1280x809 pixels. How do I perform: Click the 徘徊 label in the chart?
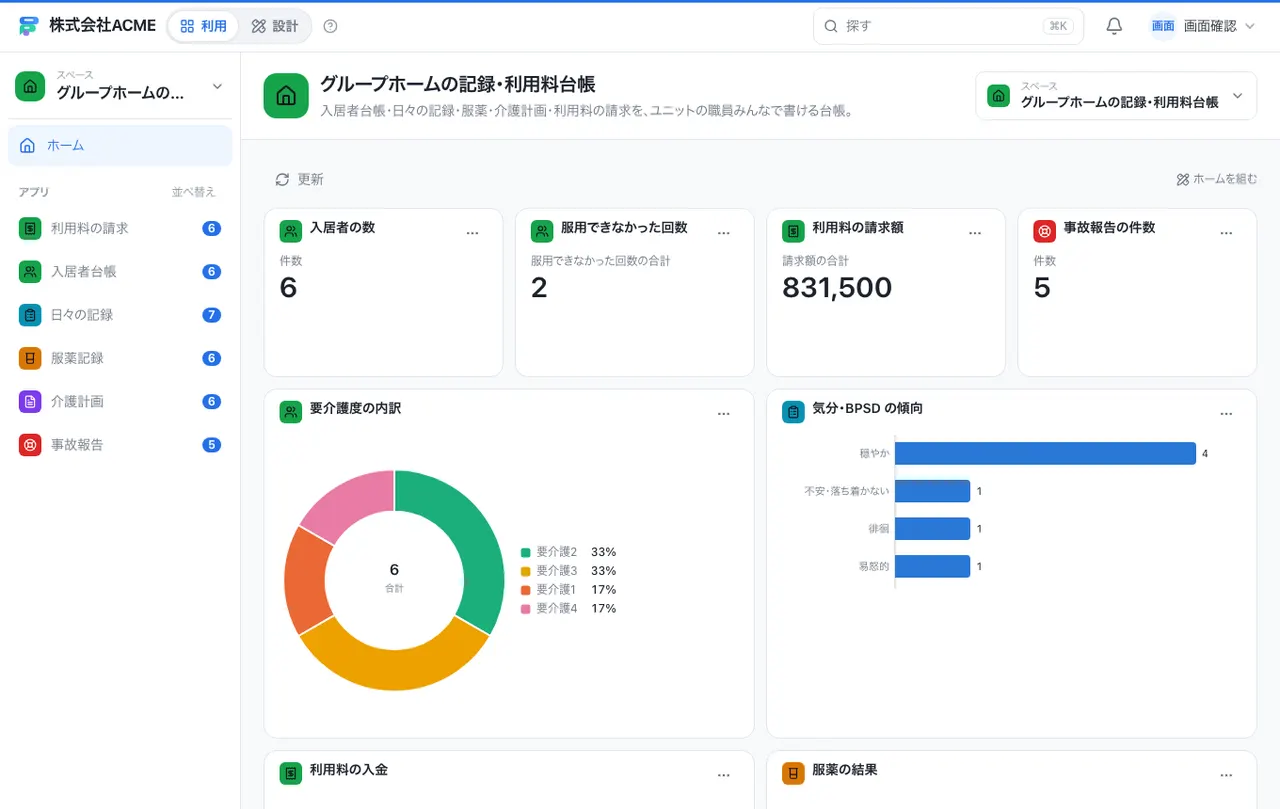(x=879, y=529)
